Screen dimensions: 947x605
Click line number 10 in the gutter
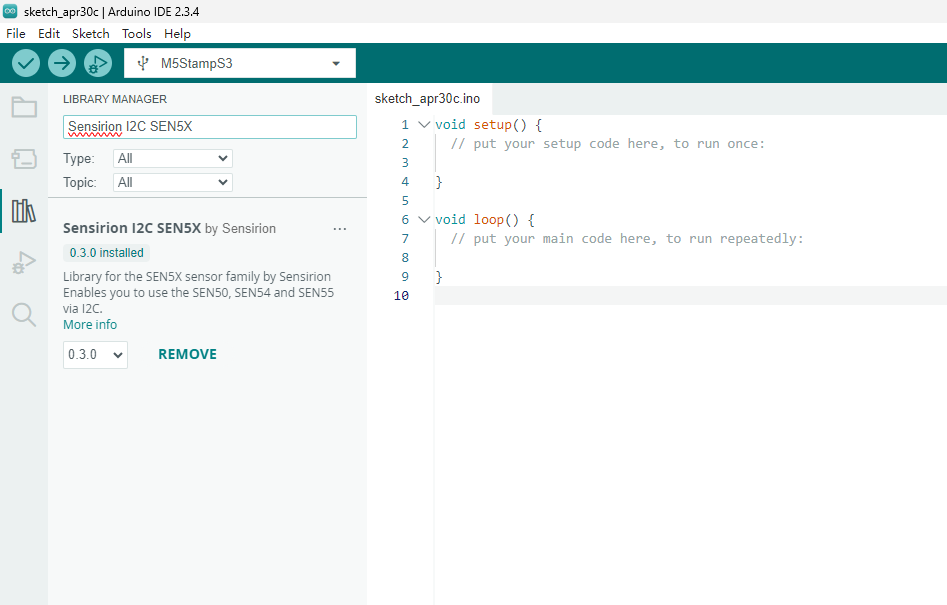tap(402, 295)
